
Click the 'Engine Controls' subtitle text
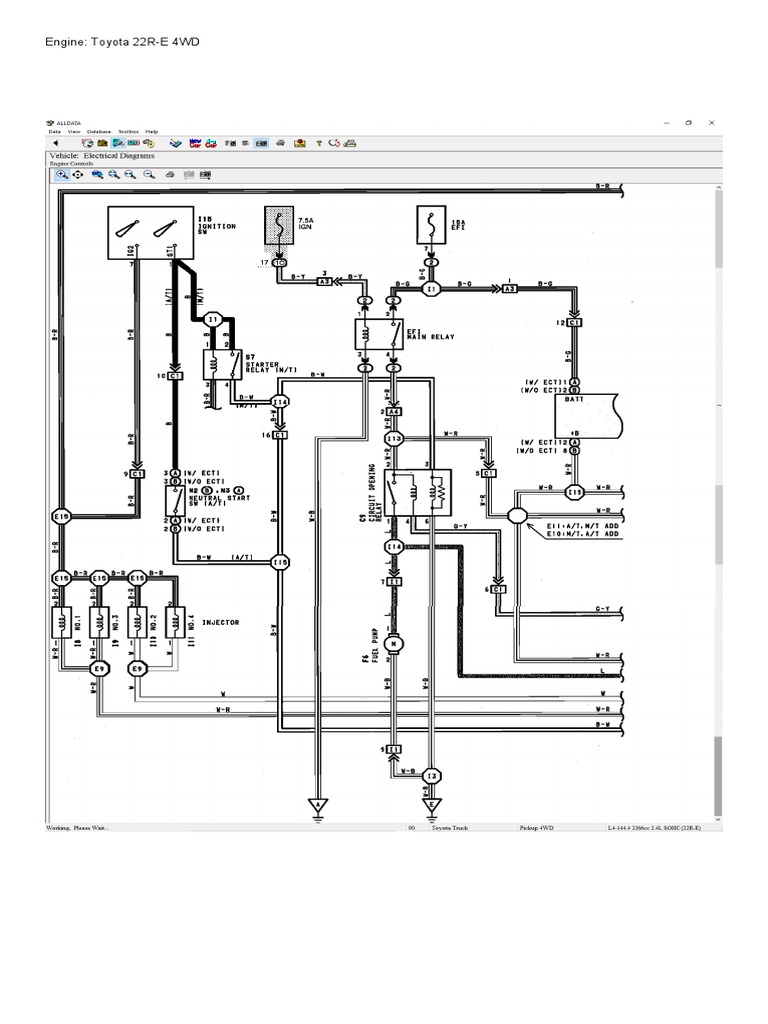71,163
